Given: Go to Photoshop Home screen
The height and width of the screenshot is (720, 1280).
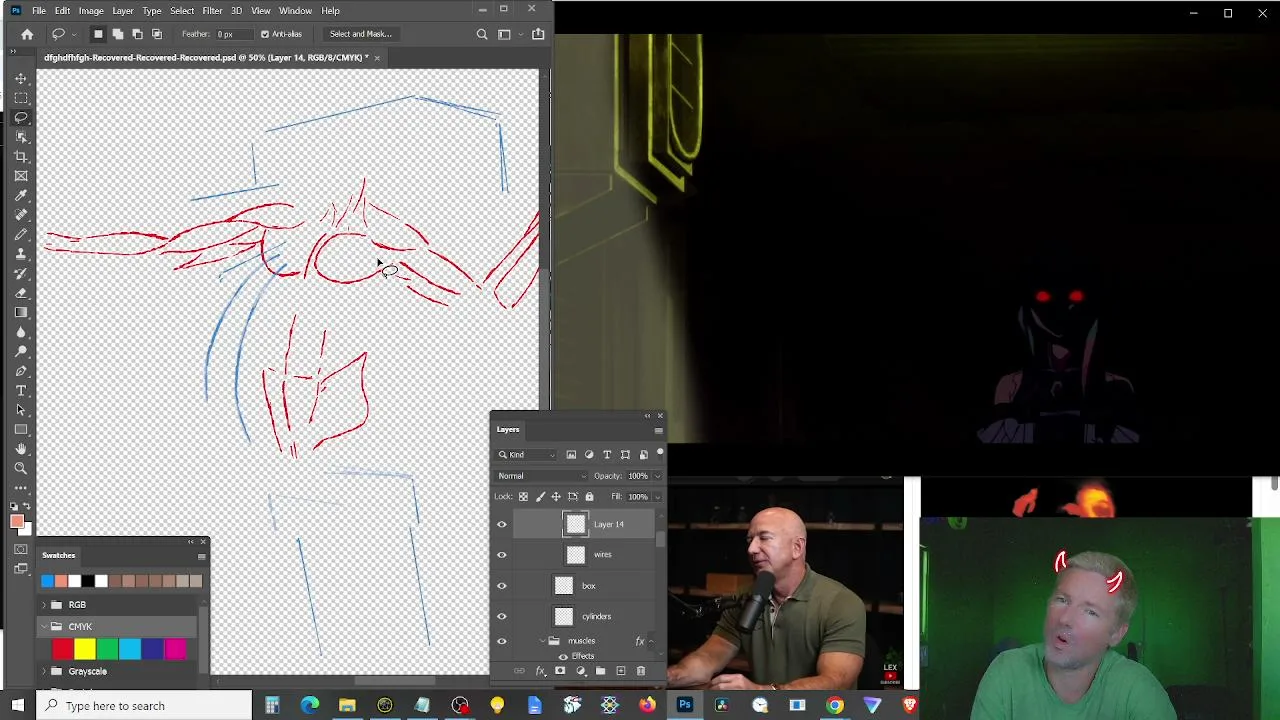Looking at the screenshot, I should click(x=27, y=34).
